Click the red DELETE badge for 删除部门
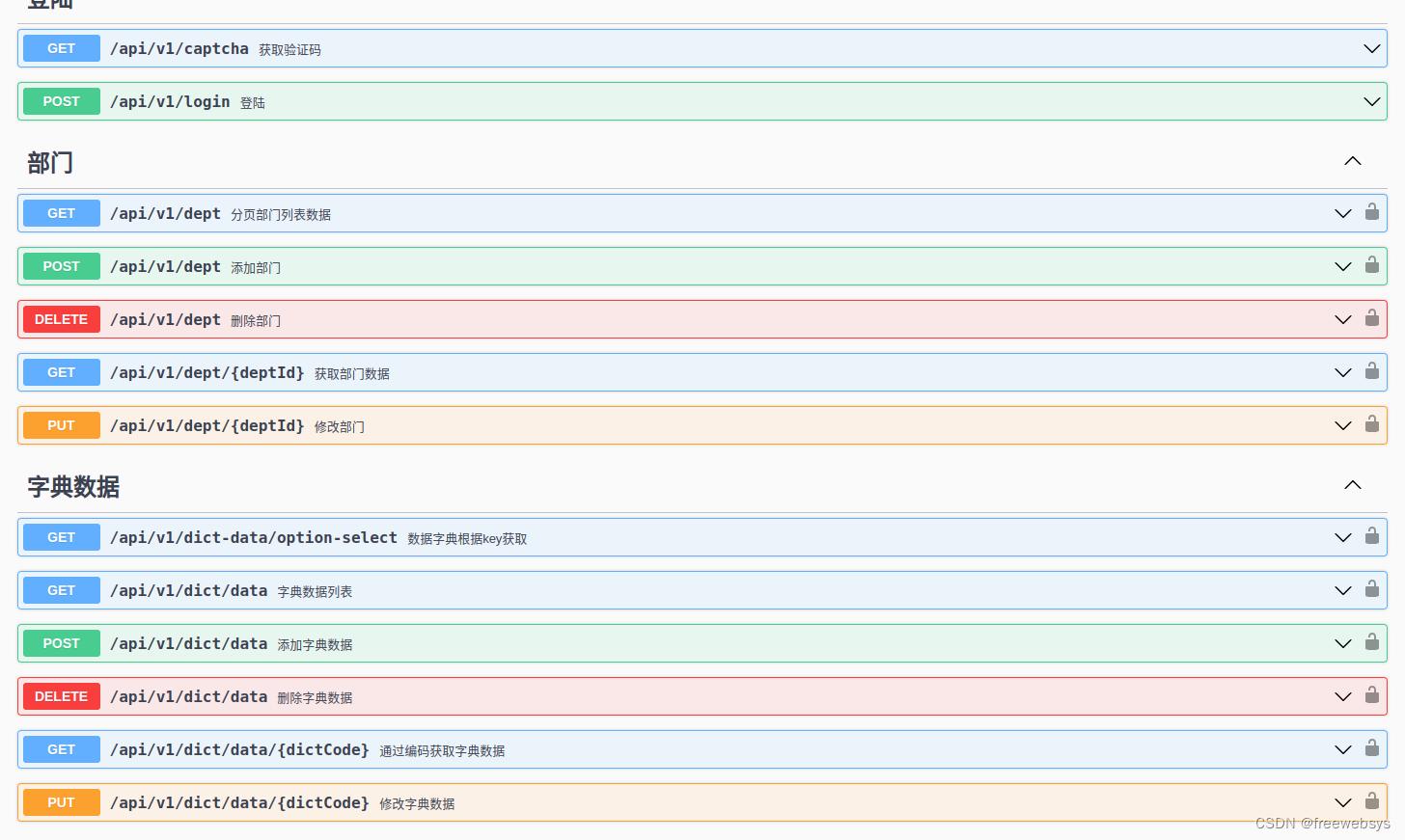The image size is (1405, 840). (x=61, y=319)
